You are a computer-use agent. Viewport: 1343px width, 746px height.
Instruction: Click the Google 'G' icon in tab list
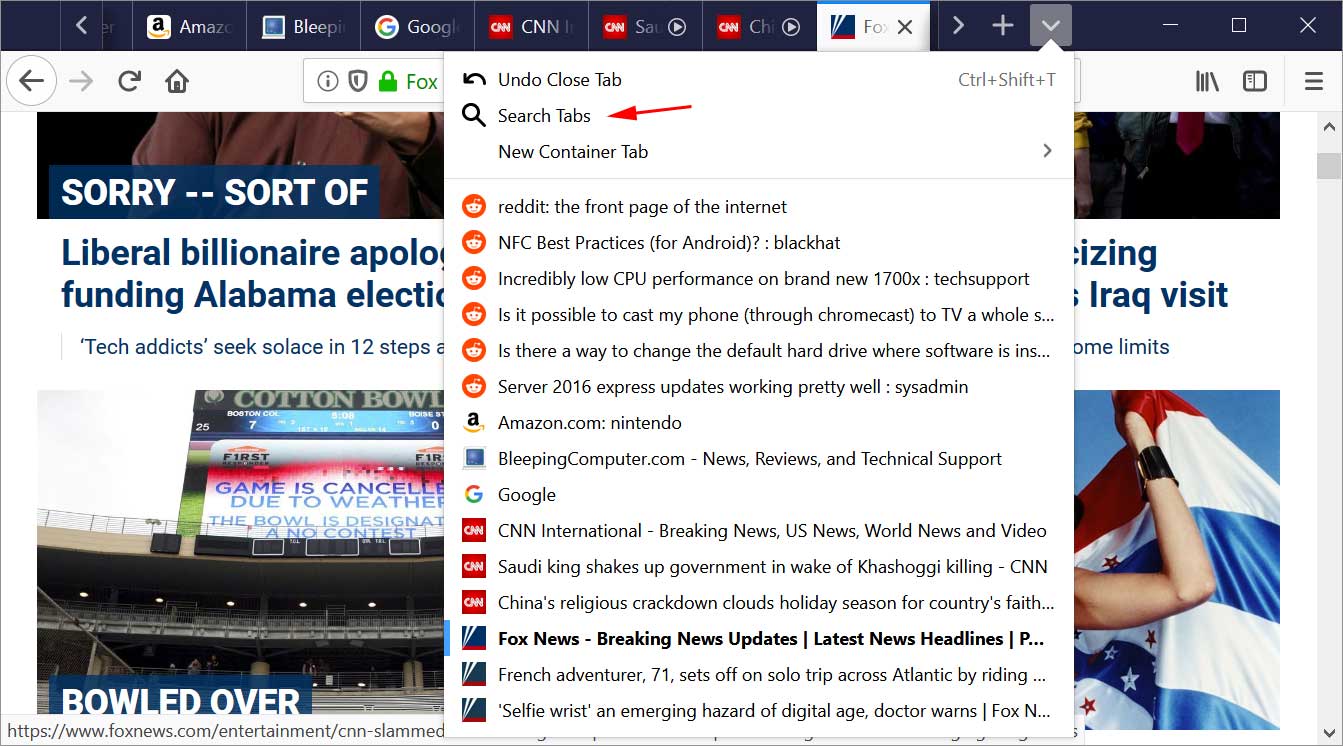474,495
